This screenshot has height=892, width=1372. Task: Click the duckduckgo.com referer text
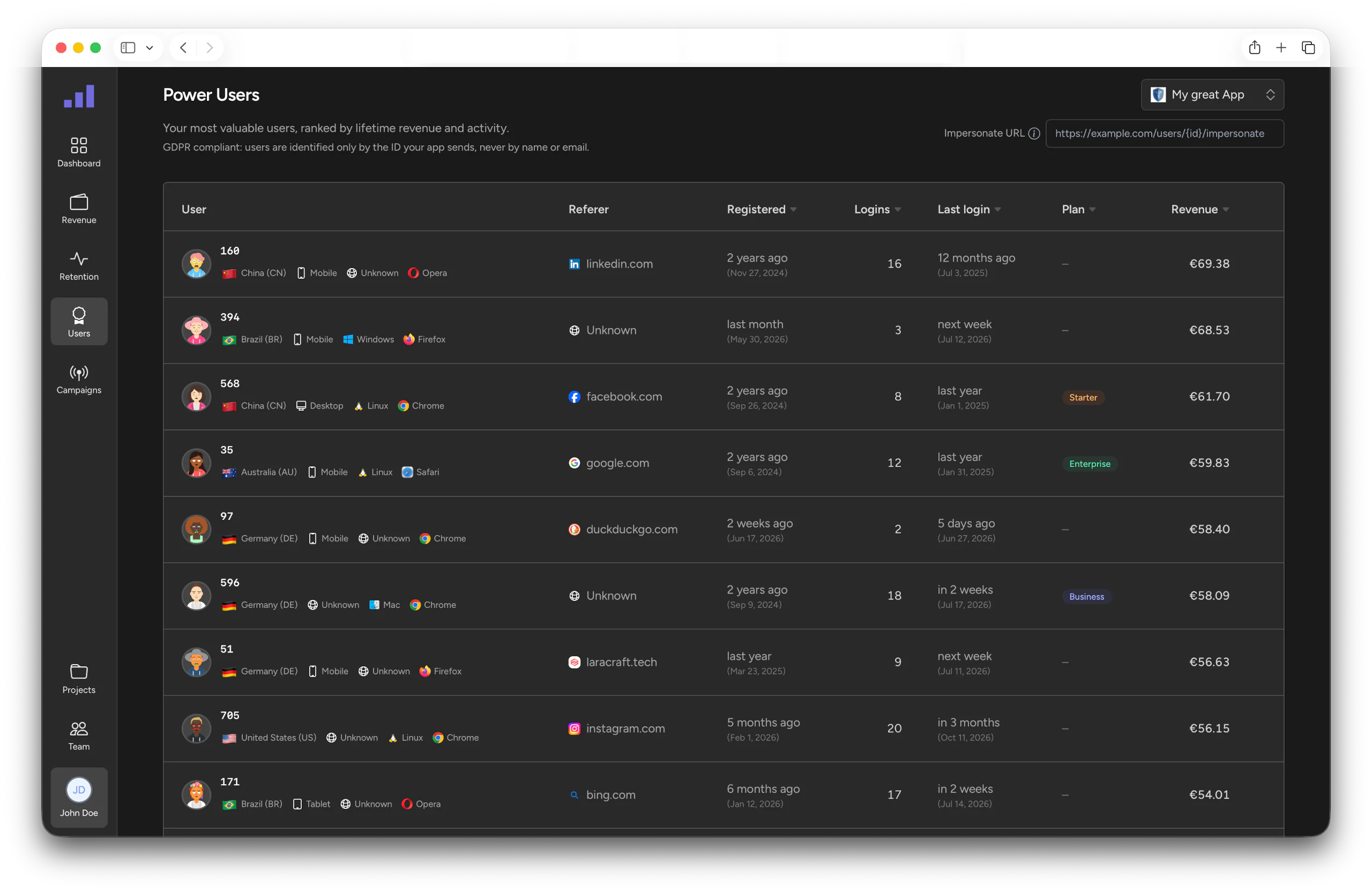(x=632, y=529)
